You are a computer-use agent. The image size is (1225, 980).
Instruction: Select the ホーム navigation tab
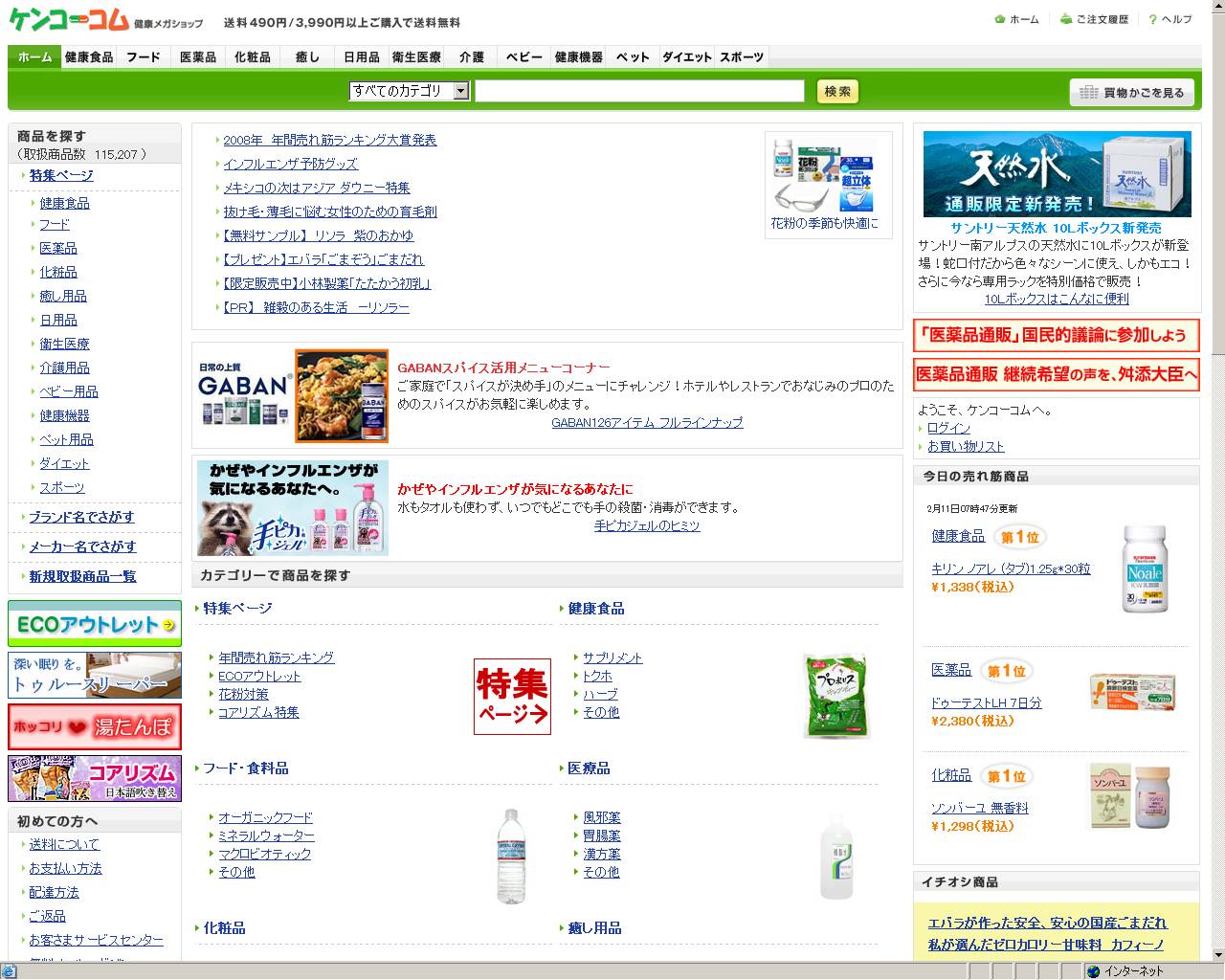pyautogui.click(x=34, y=57)
